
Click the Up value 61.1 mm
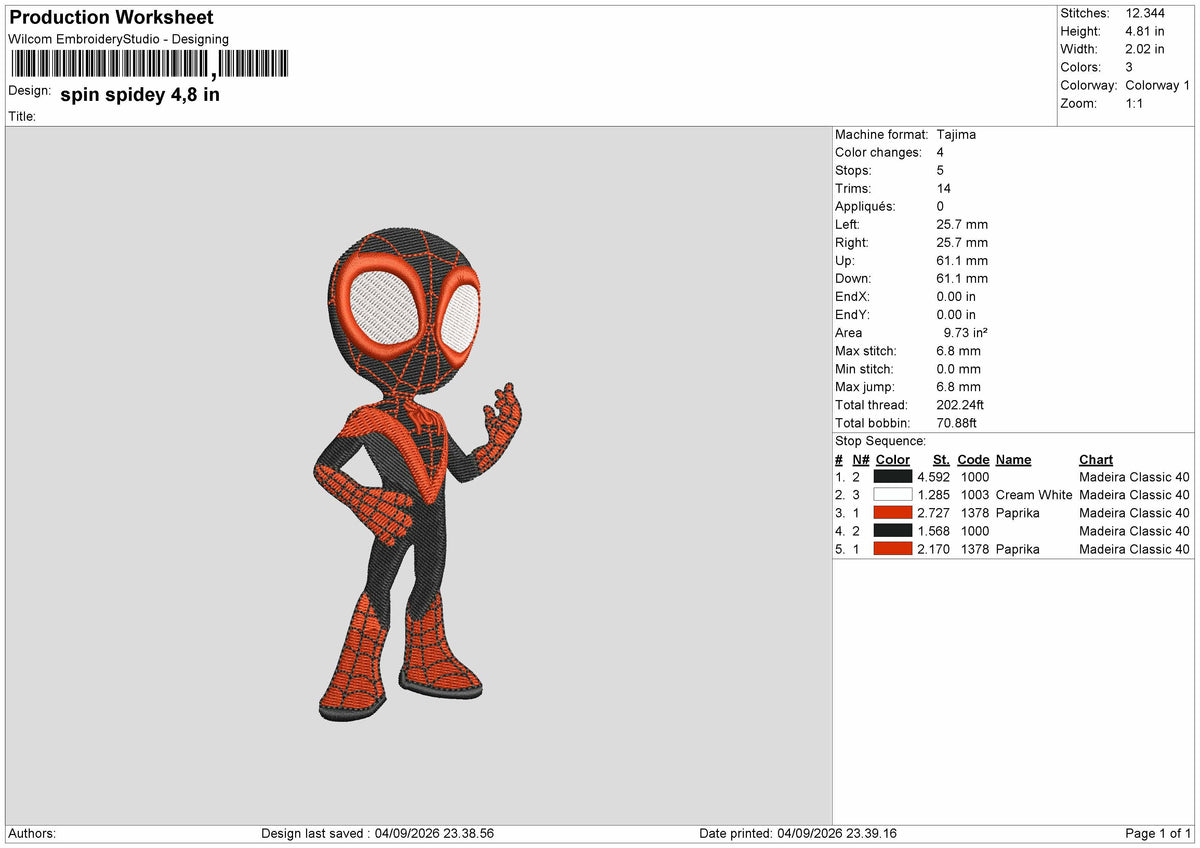pos(962,261)
